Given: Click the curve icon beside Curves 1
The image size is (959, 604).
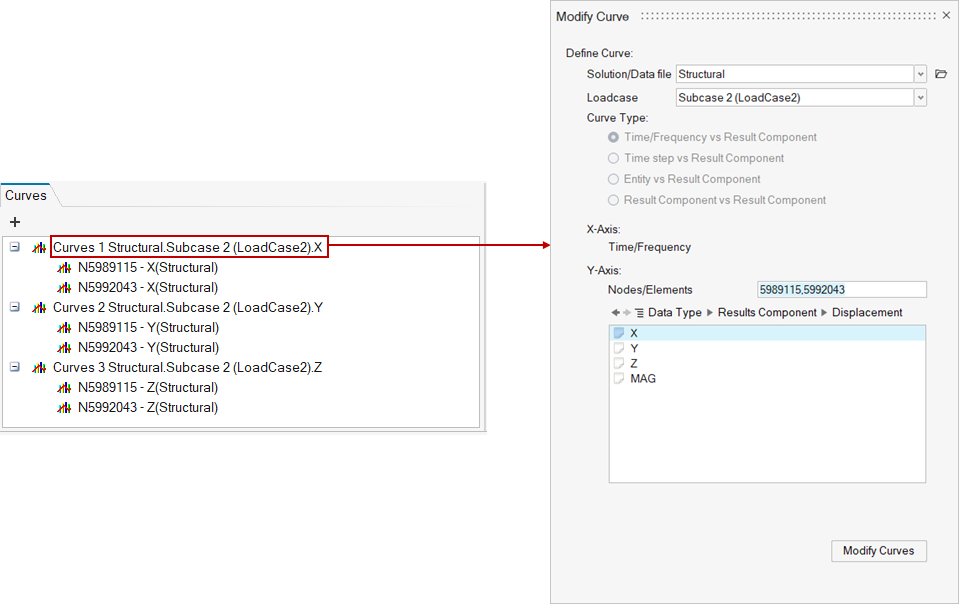Looking at the screenshot, I should (x=39, y=247).
